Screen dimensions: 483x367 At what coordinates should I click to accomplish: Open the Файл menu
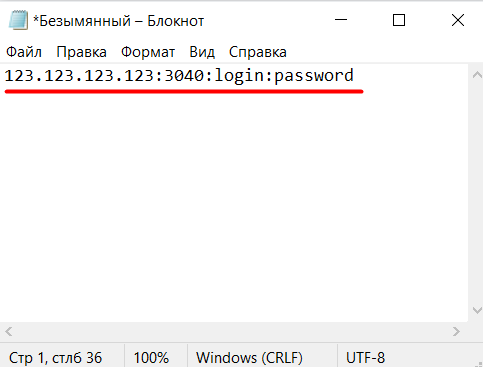coord(24,52)
